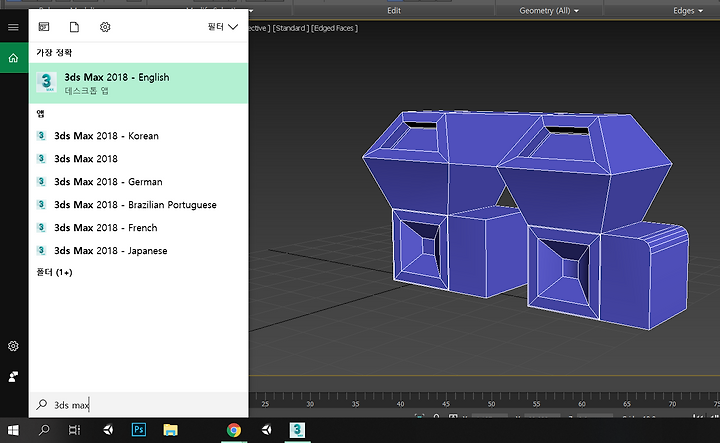The image size is (720, 443).
Task: Open the Edges ribbon dropdown
Action: (x=688, y=11)
